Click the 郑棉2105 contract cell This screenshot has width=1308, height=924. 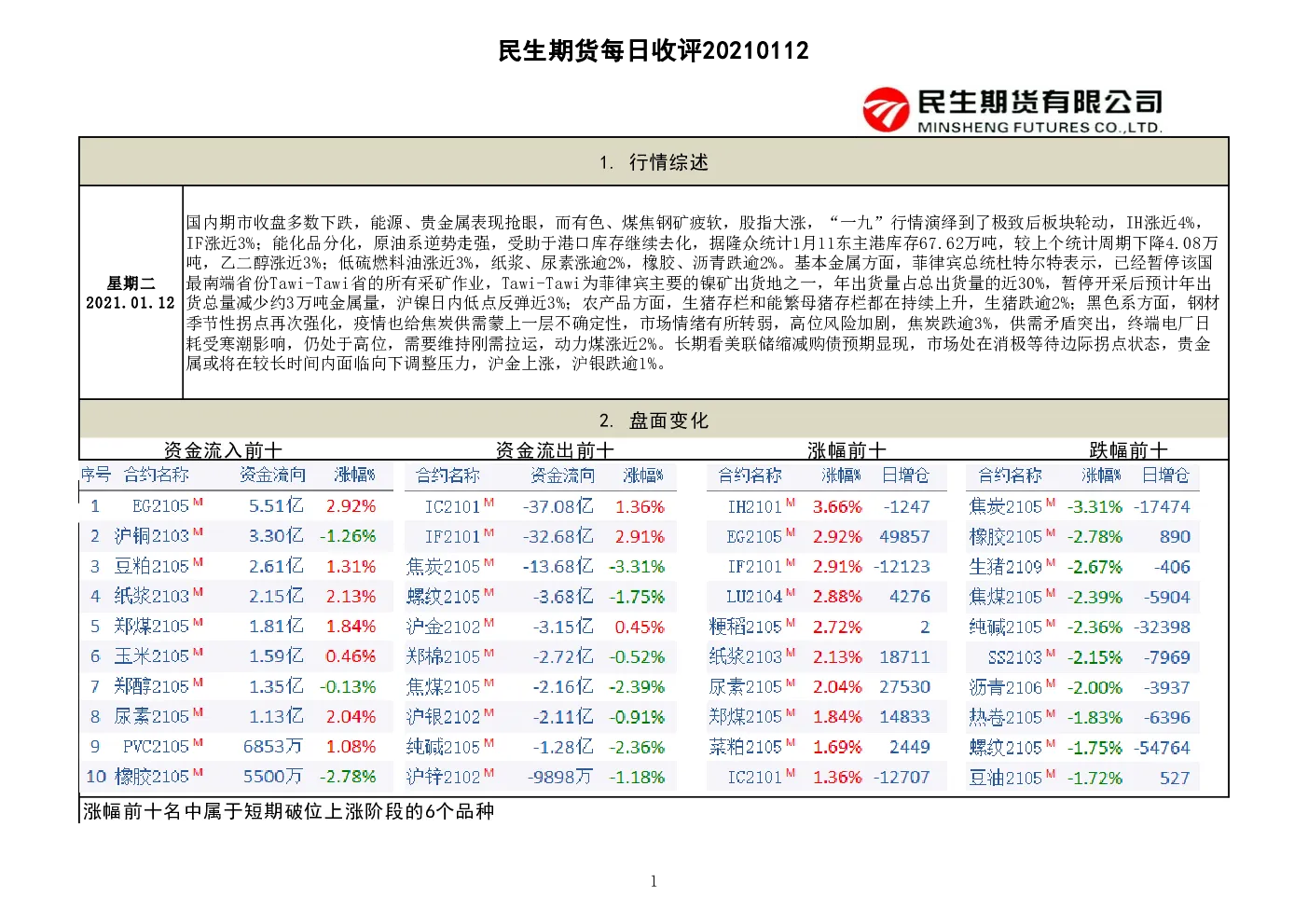coord(444,656)
